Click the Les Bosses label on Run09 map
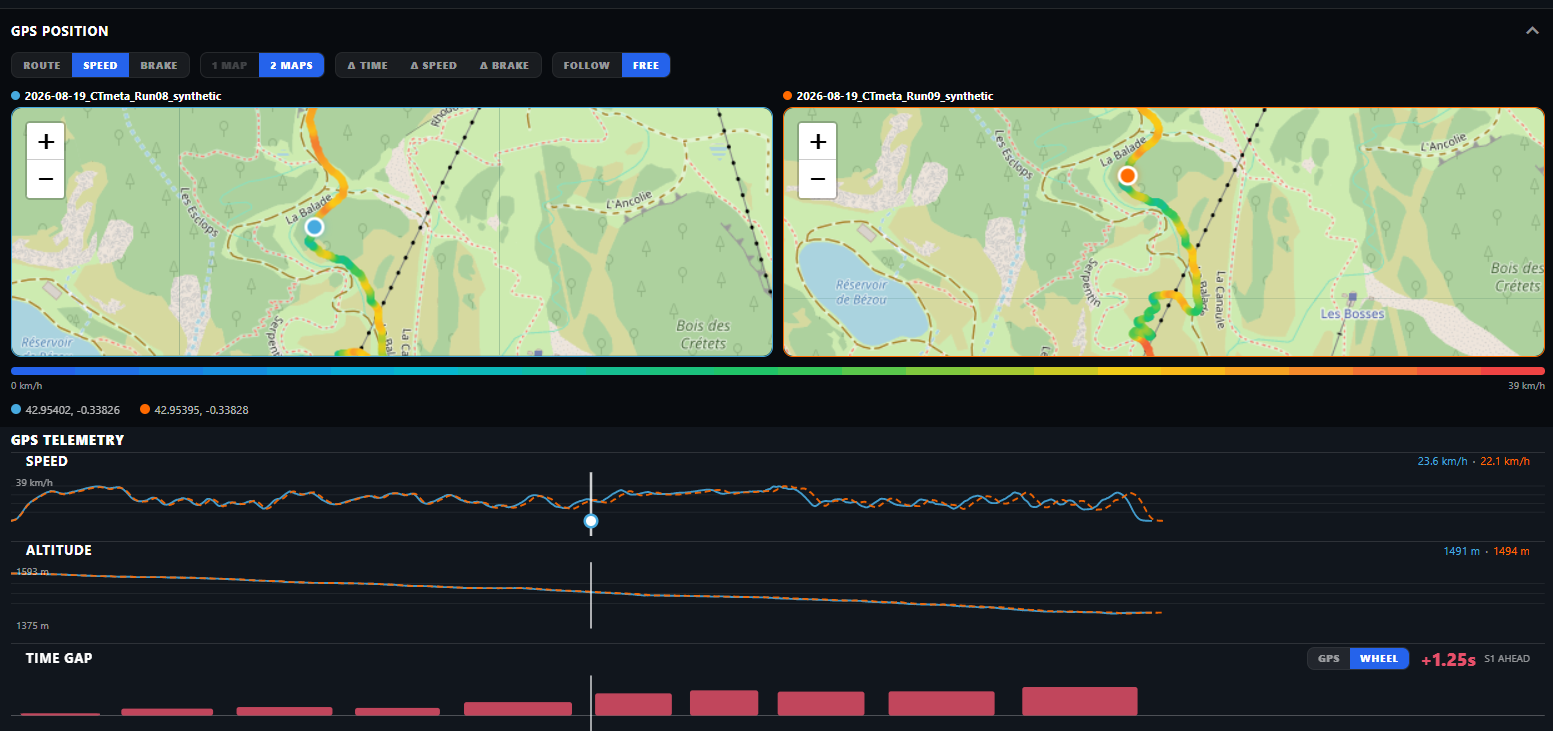The height and width of the screenshot is (731, 1553). (x=1352, y=314)
